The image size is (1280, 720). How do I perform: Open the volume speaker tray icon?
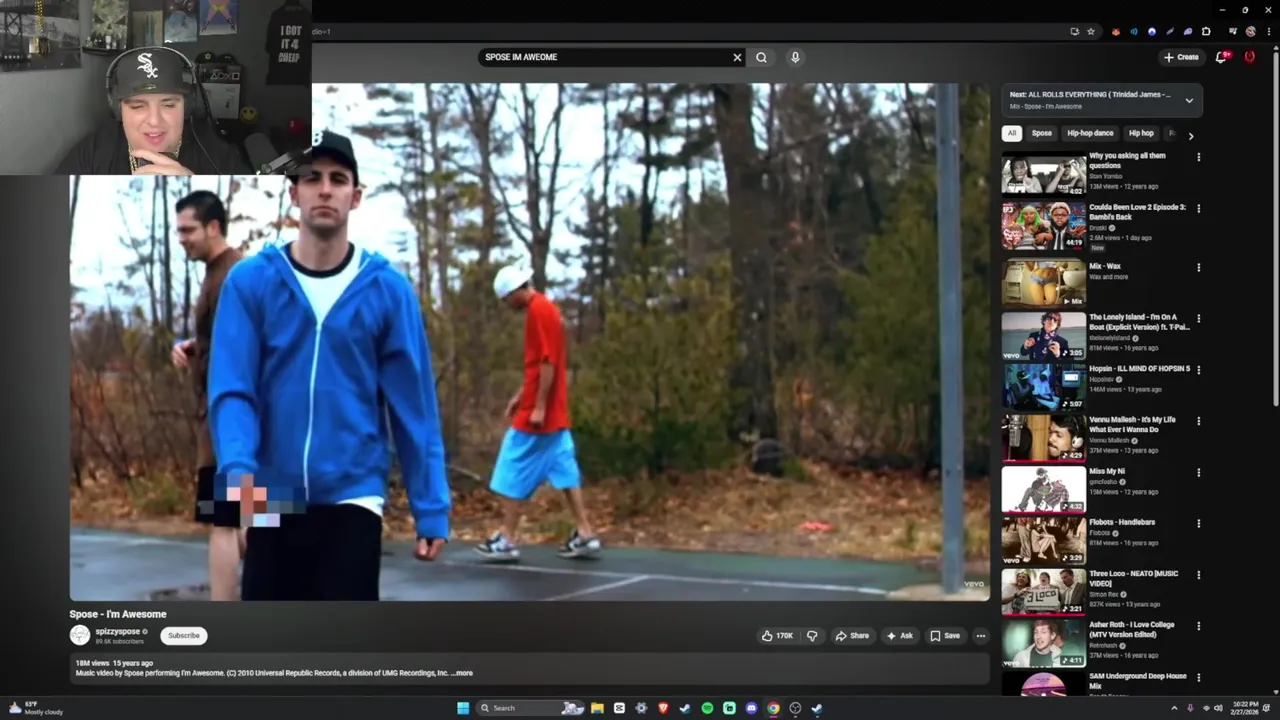click(x=1220, y=708)
